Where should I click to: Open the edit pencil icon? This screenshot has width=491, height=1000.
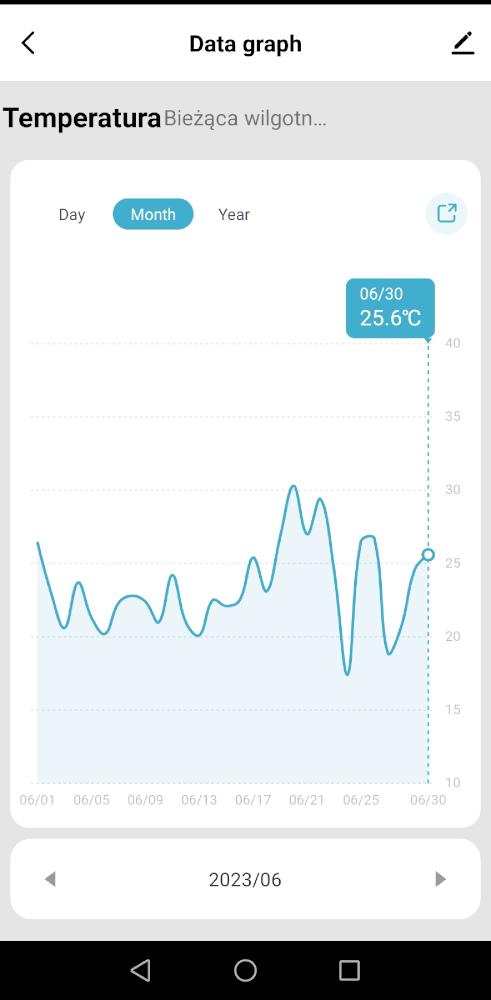pos(463,43)
